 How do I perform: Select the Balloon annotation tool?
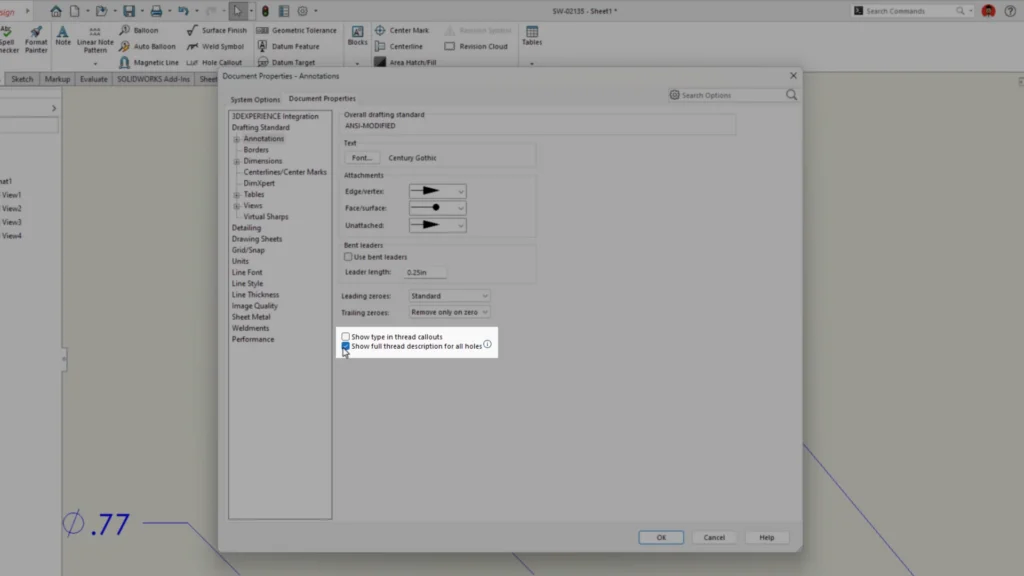point(139,30)
